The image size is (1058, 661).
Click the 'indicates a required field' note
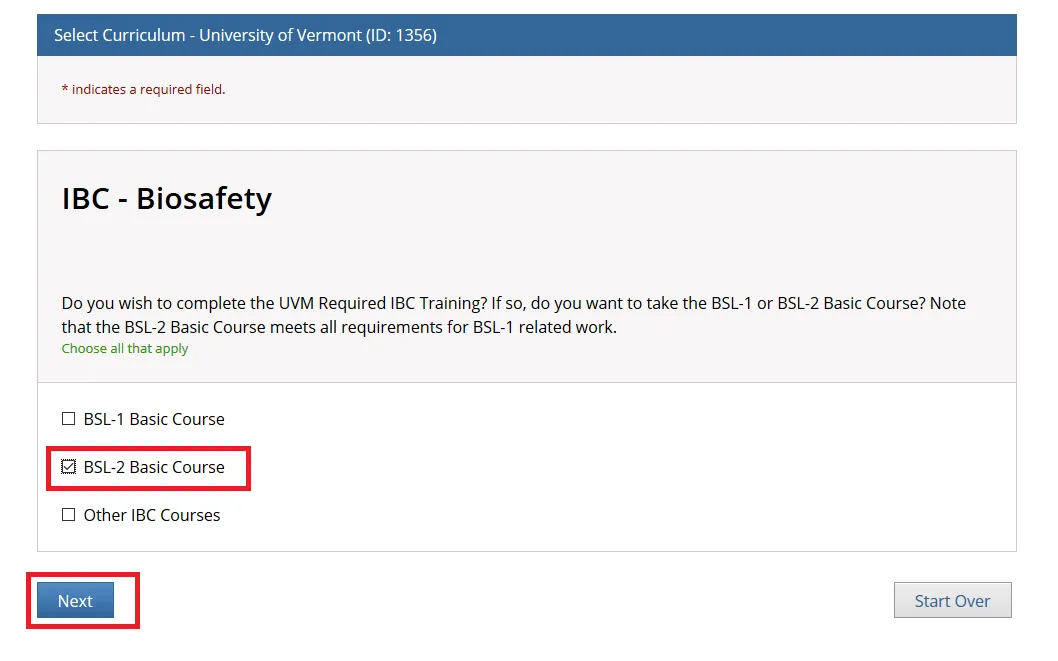(x=148, y=89)
